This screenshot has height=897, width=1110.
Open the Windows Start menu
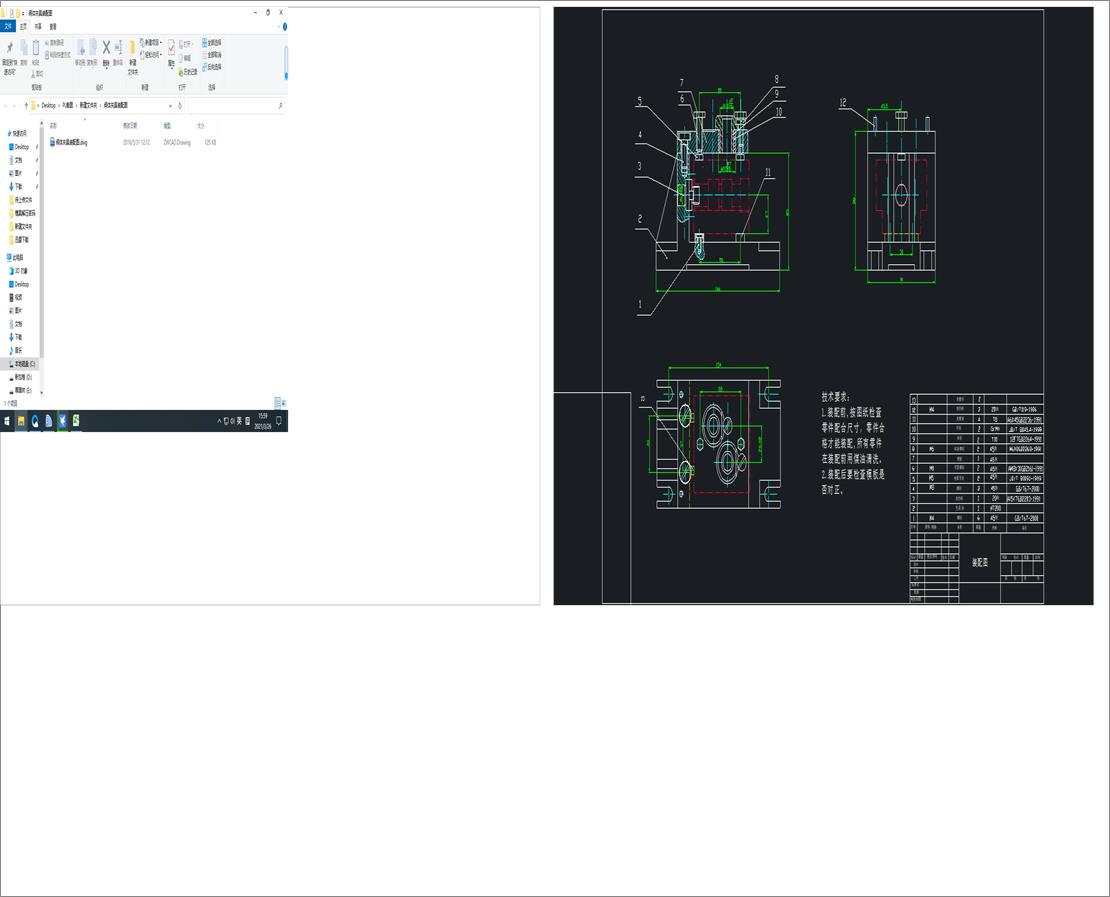click(7, 421)
